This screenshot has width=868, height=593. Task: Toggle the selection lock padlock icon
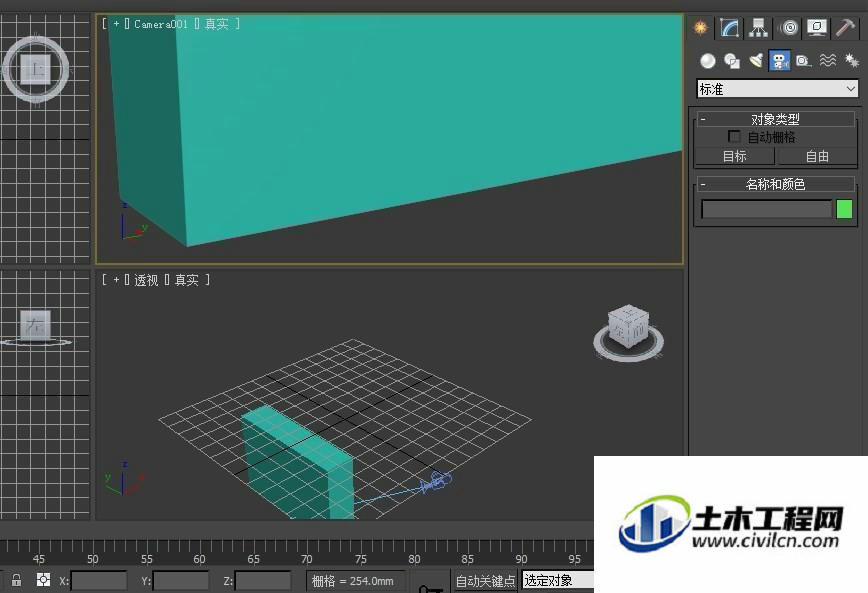17,581
